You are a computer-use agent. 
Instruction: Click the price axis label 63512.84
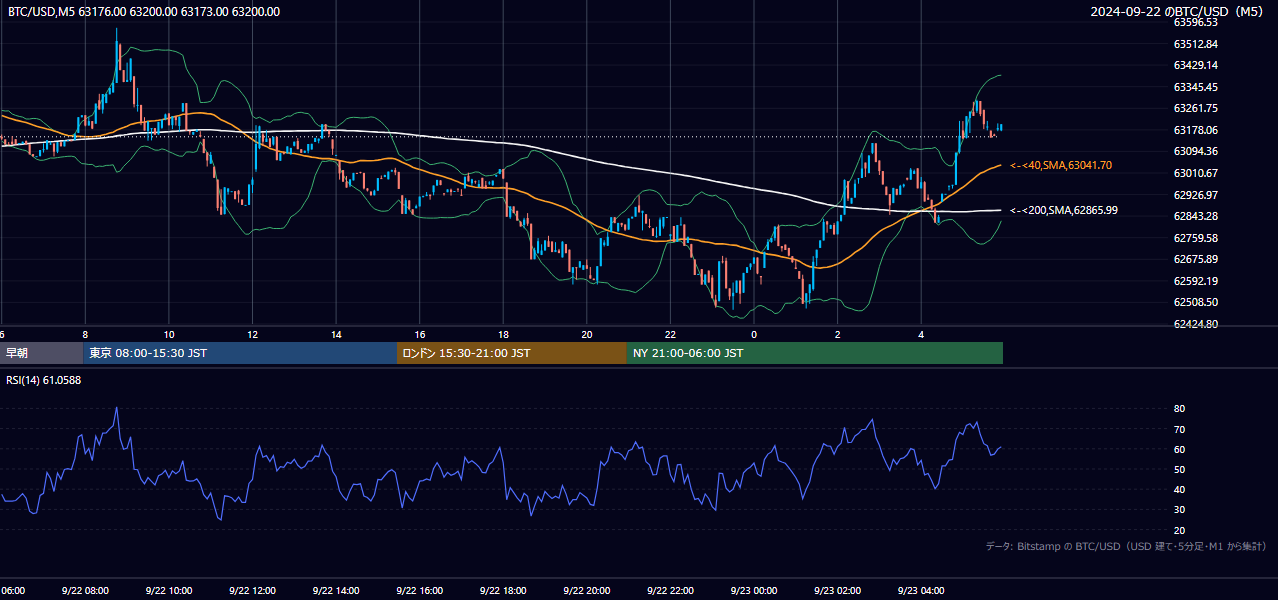click(1195, 44)
